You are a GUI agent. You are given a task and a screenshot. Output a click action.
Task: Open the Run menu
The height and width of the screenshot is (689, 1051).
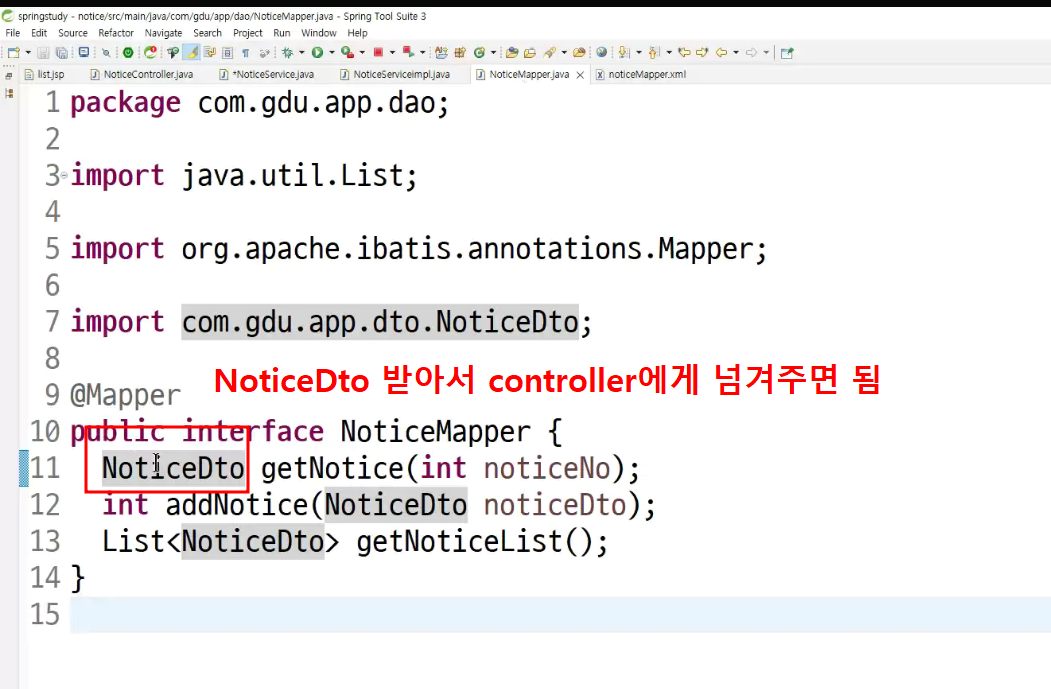pyautogui.click(x=282, y=33)
